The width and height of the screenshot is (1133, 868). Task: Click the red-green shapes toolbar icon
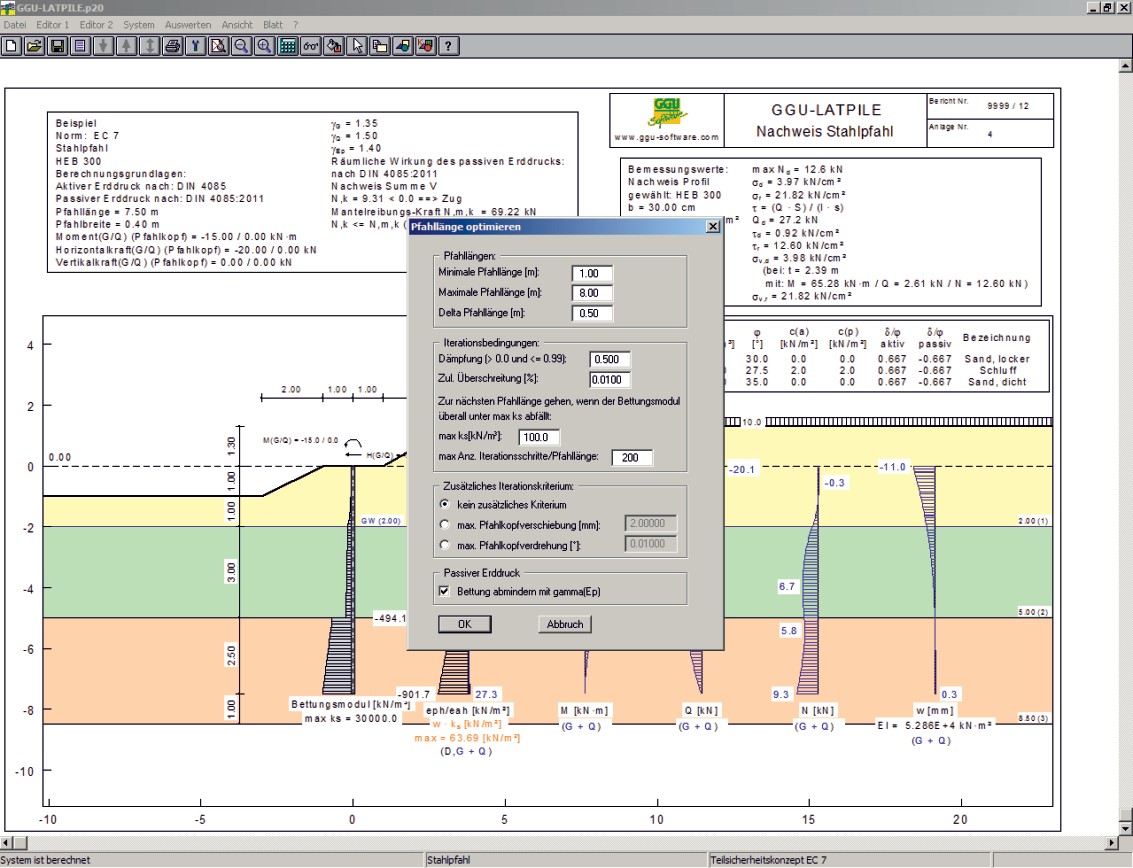(x=426, y=46)
